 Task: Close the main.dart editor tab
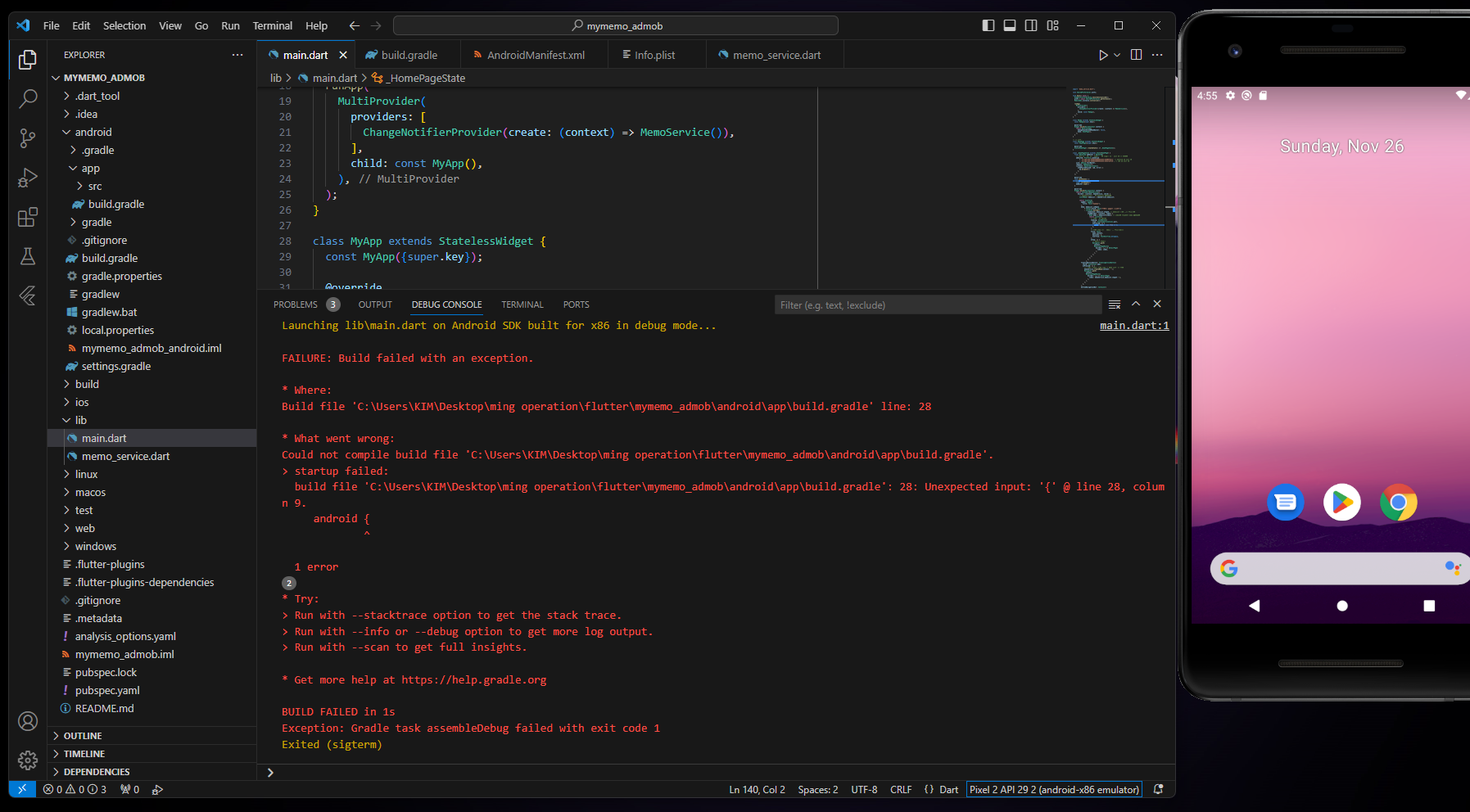point(343,55)
